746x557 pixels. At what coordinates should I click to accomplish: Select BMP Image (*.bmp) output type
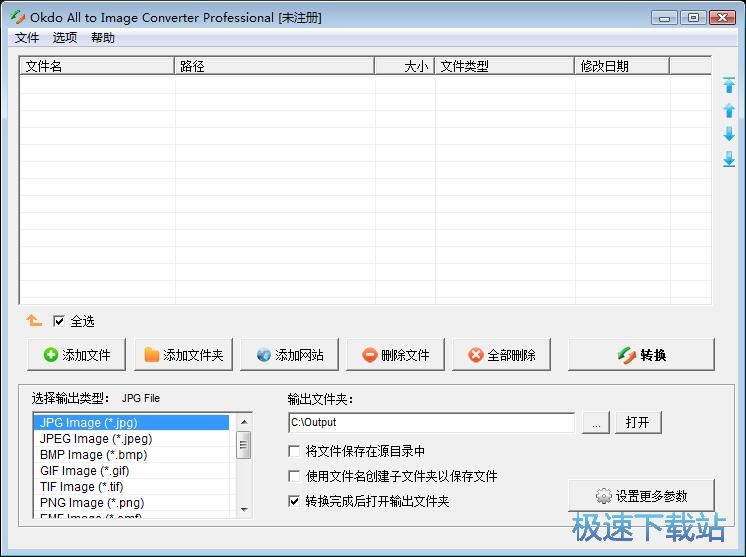click(131, 455)
